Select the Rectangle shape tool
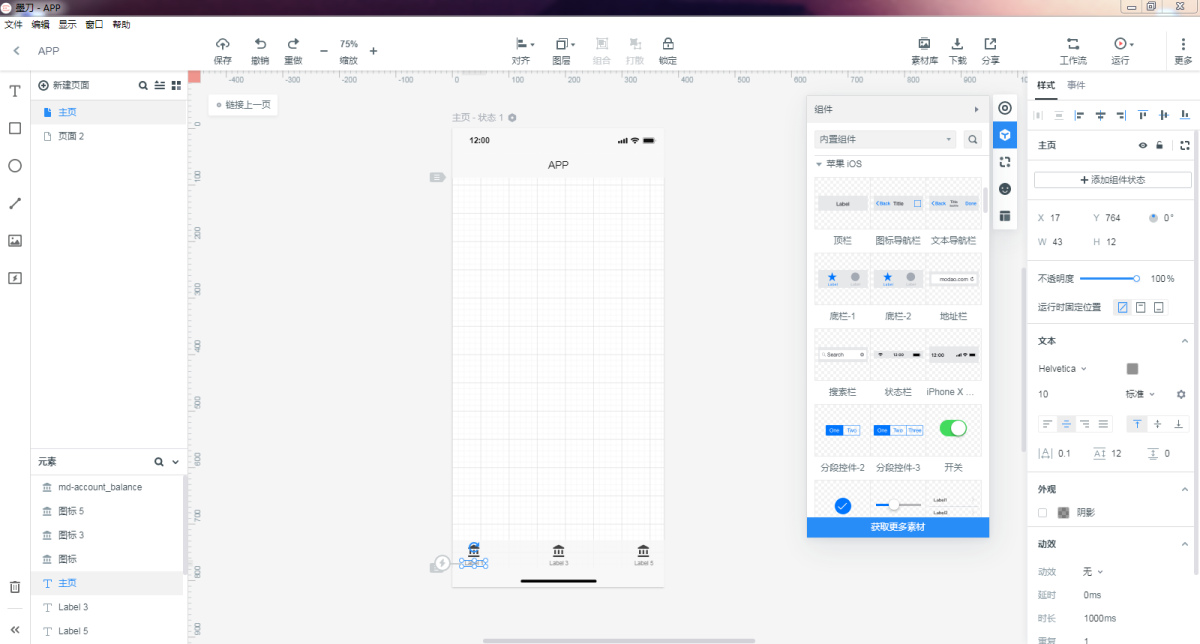 pos(15,128)
